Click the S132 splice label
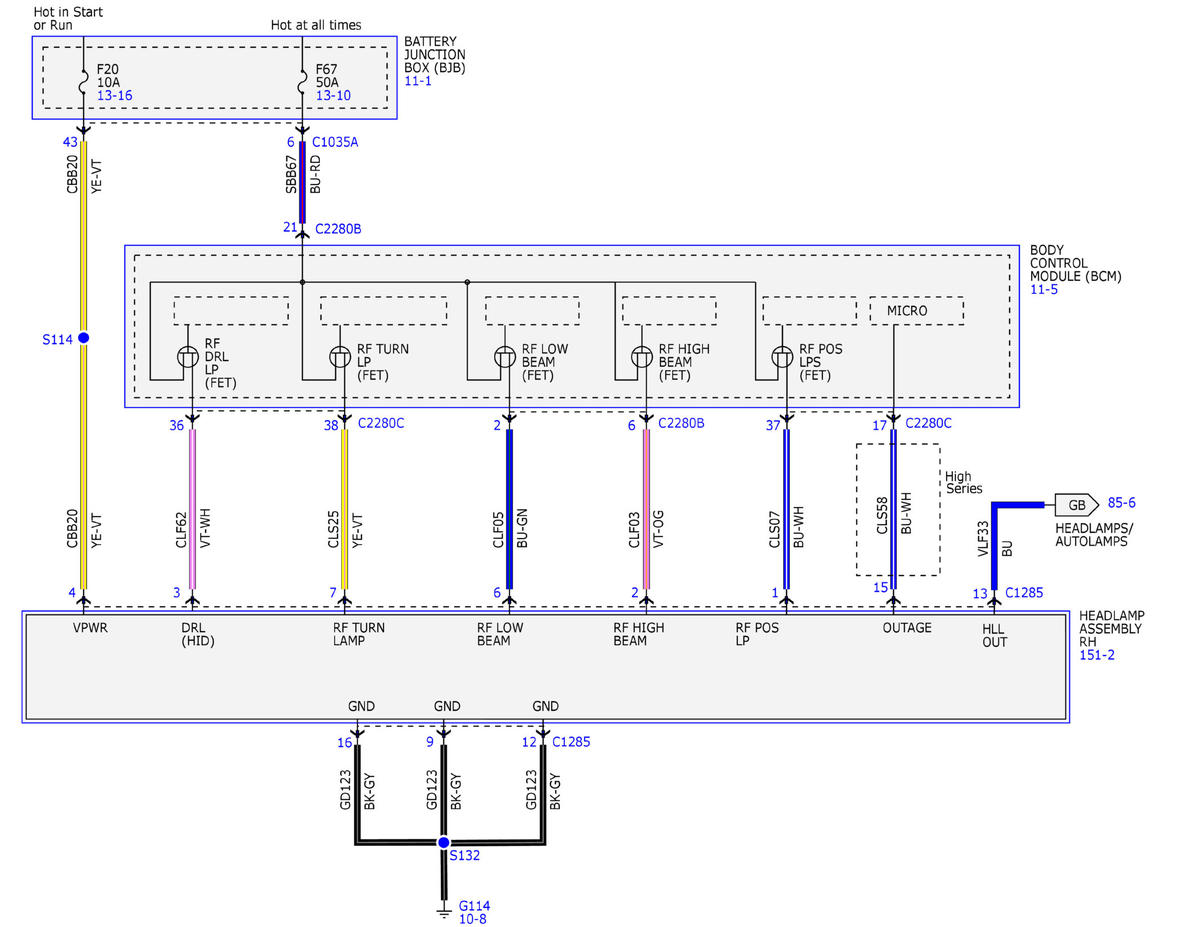The image size is (1200, 927). coord(465,856)
